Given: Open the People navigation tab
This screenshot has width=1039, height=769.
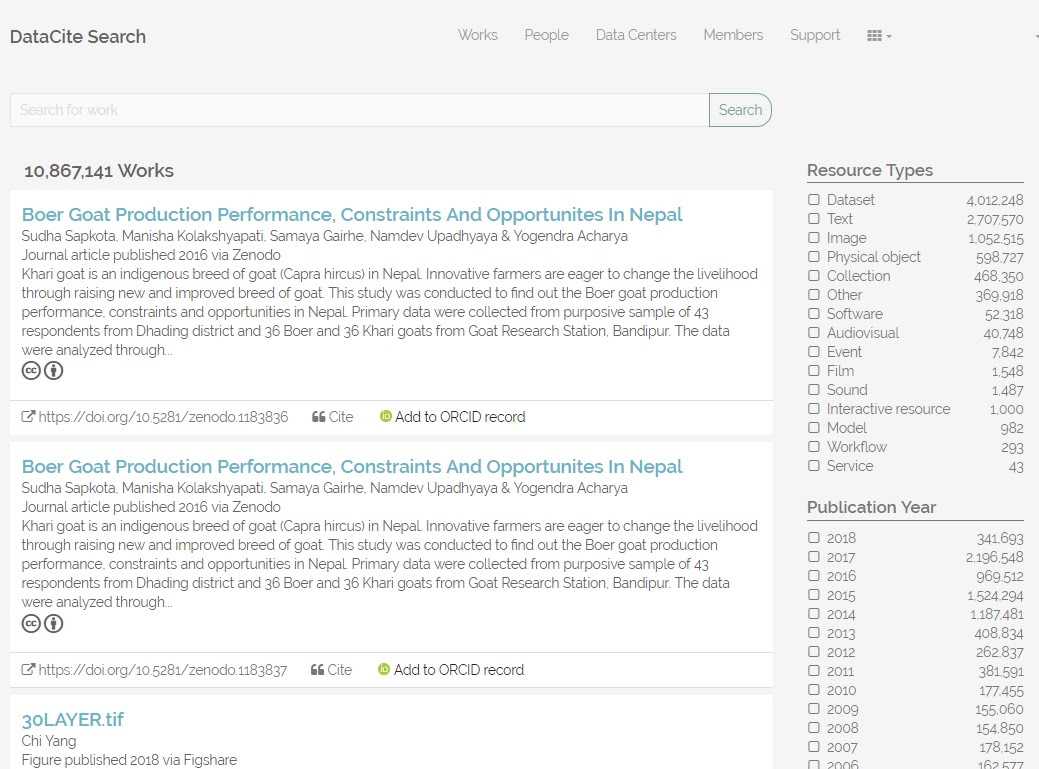Looking at the screenshot, I should click(547, 35).
